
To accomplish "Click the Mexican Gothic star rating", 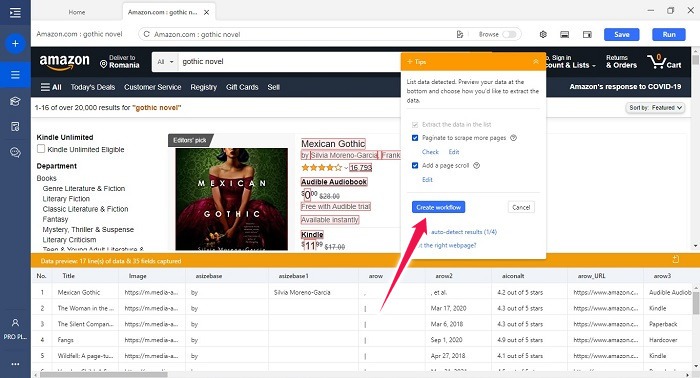I will click(321, 168).
